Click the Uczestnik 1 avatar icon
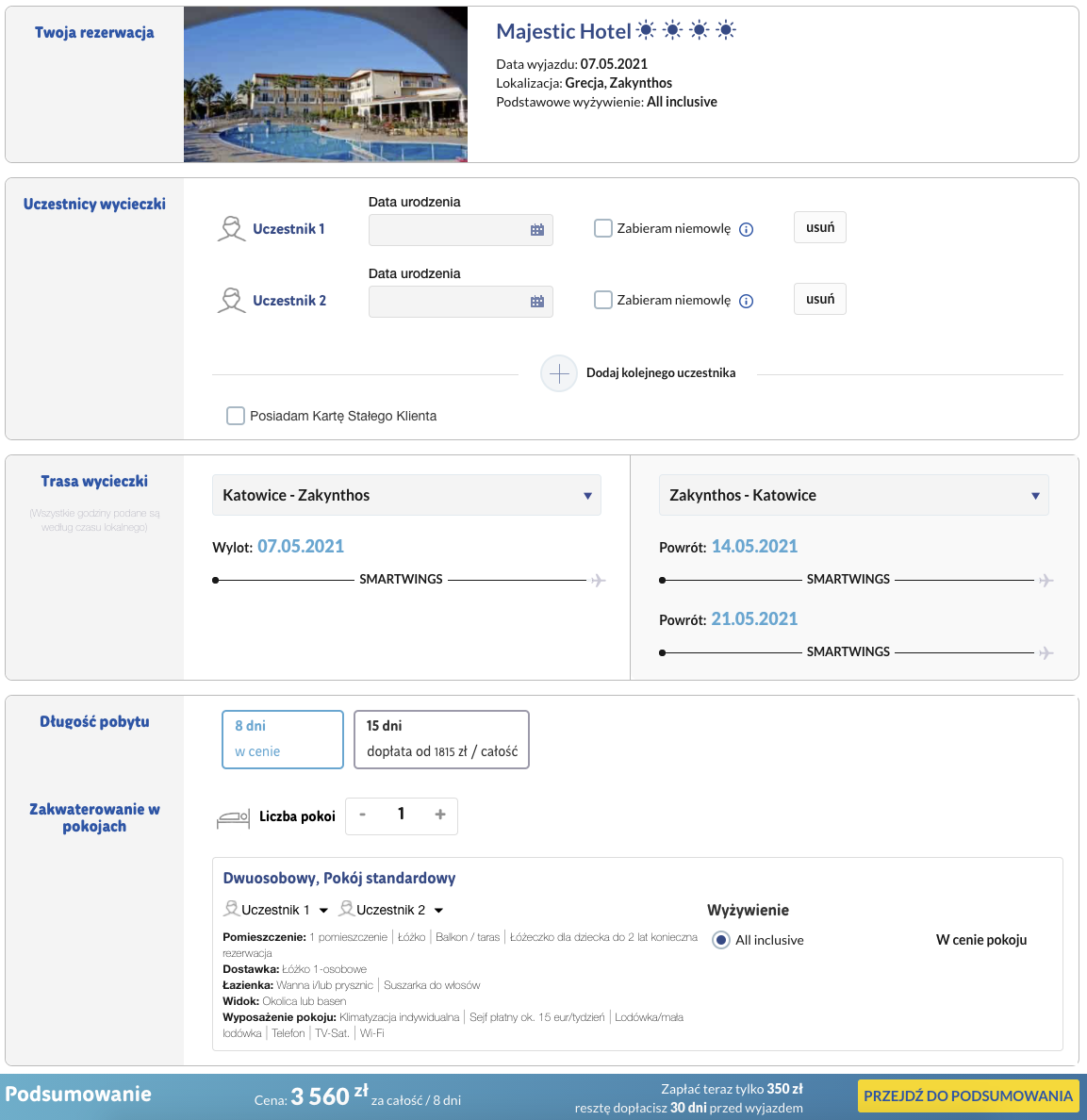 pyautogui.click(x=231, y=229)
